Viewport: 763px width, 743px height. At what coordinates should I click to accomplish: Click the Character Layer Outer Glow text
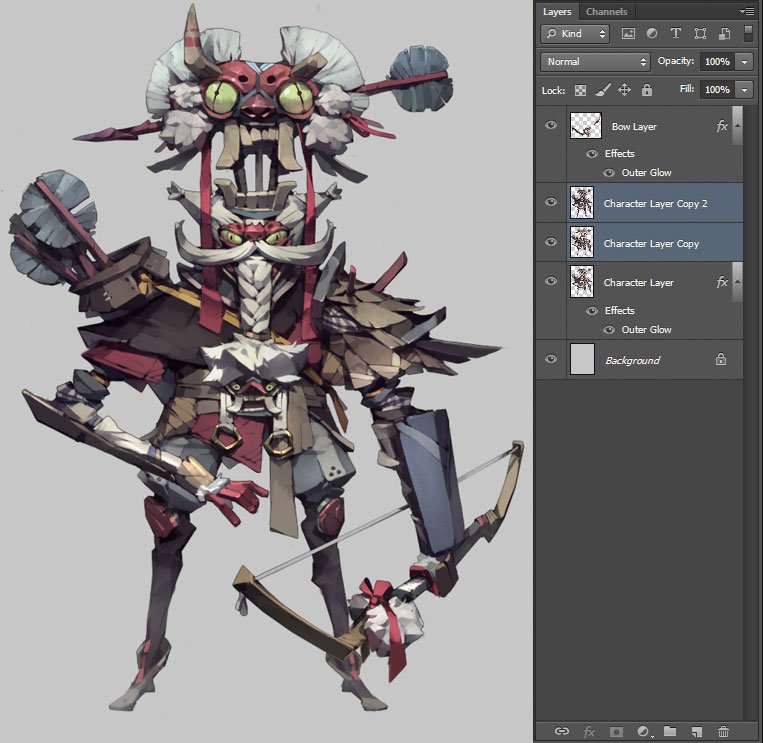click(x=646, y=330)
